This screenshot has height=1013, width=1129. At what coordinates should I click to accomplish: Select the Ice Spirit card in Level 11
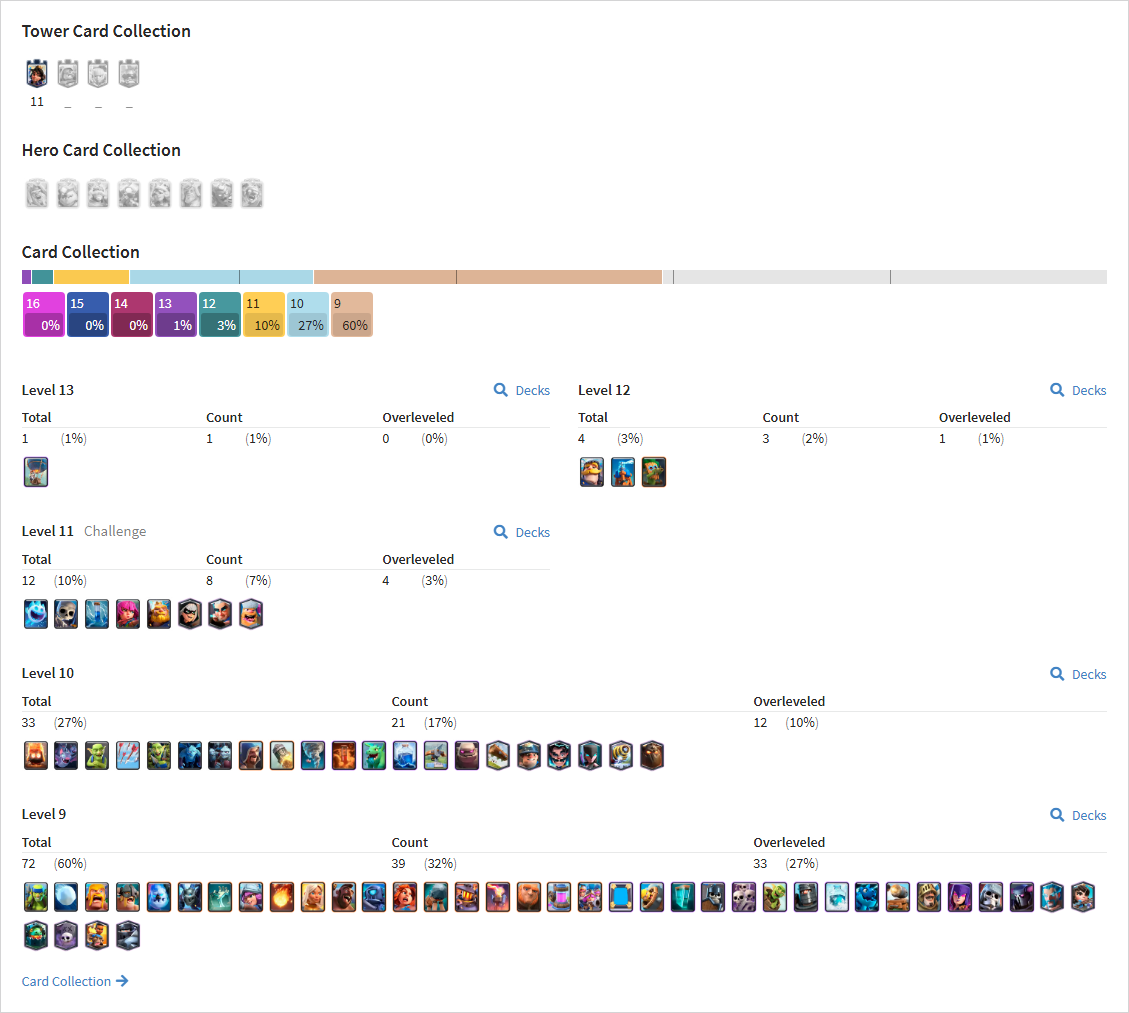click(36, 614)
